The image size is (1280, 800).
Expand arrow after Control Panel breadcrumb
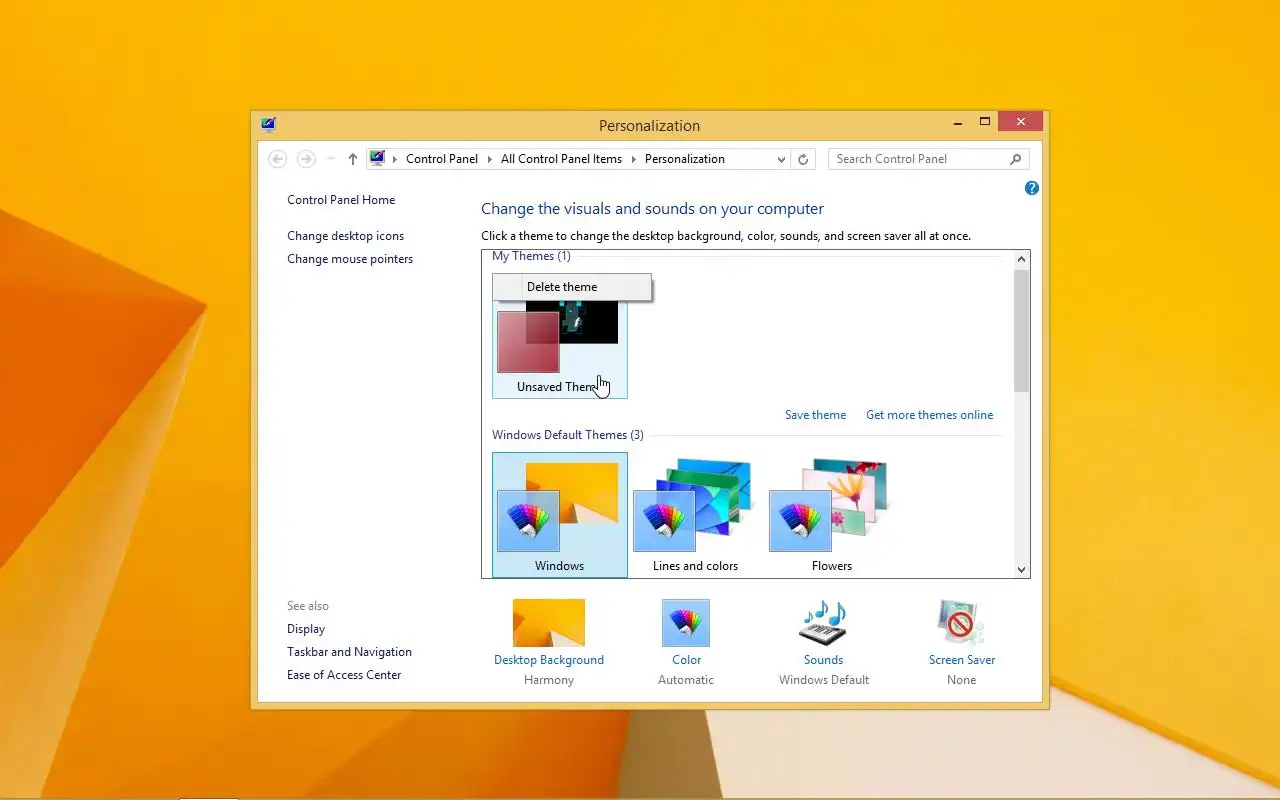click(490, 159)
